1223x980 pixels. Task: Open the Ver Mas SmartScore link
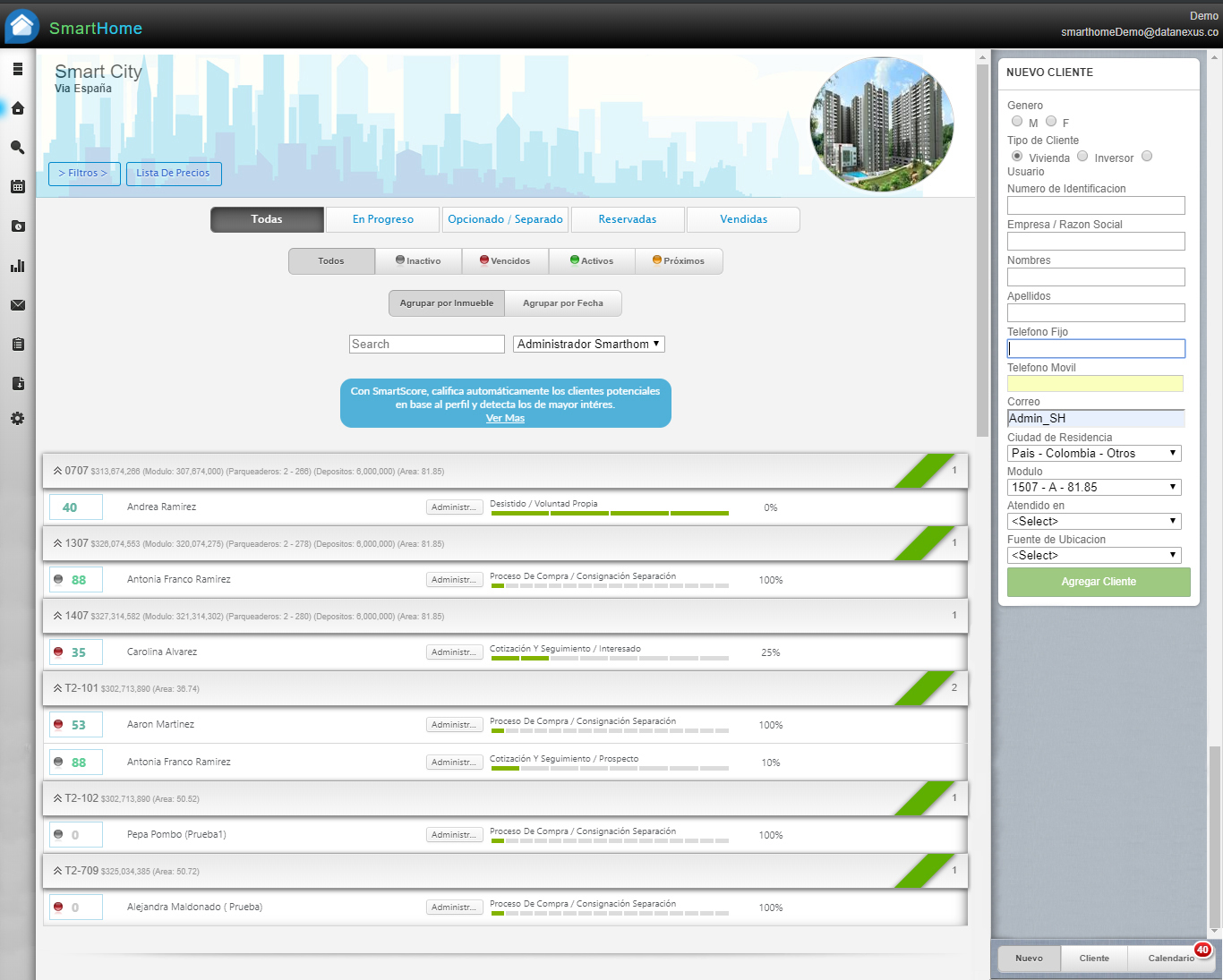click(505, 417)
